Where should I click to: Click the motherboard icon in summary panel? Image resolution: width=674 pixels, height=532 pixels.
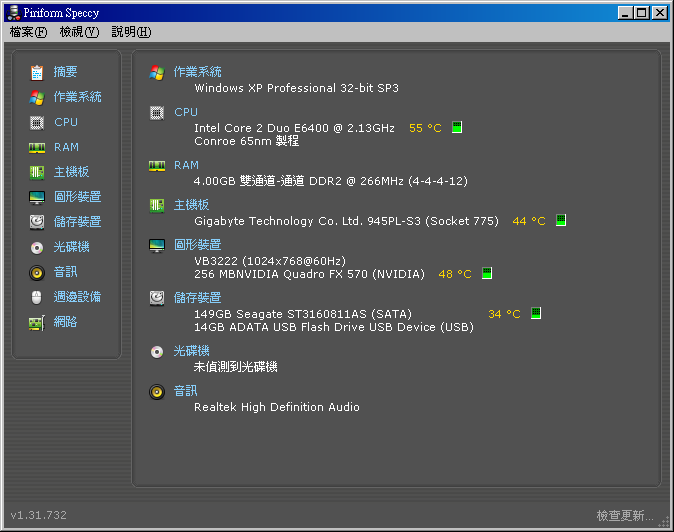[x=157, y=206]
